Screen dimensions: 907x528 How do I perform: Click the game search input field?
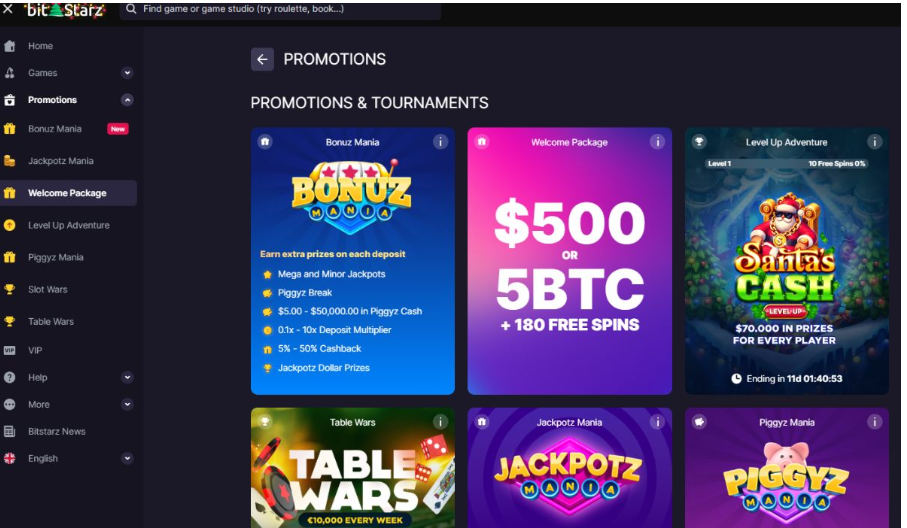(280, 10)
